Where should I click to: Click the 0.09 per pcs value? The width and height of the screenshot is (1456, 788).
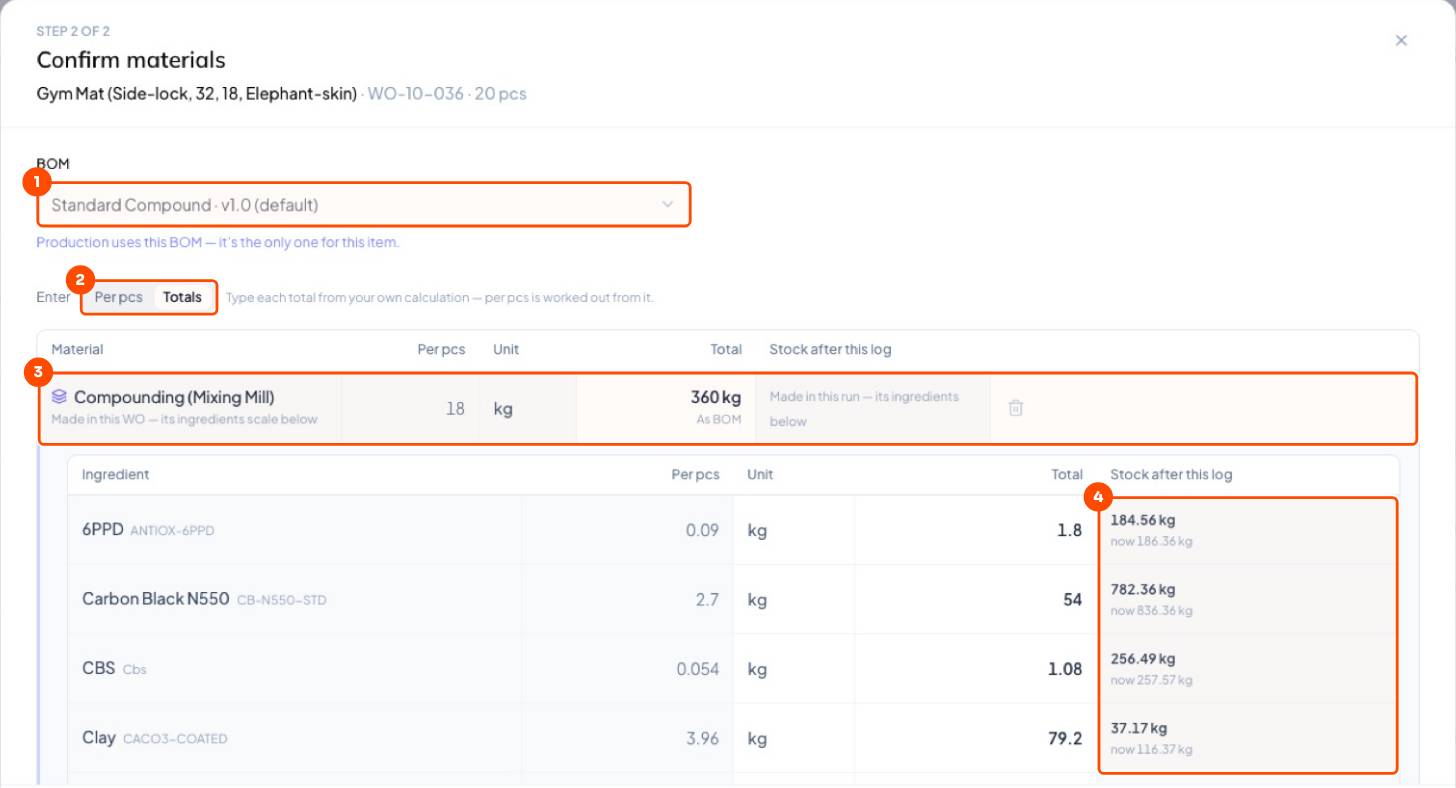click(x=702, y=529)
